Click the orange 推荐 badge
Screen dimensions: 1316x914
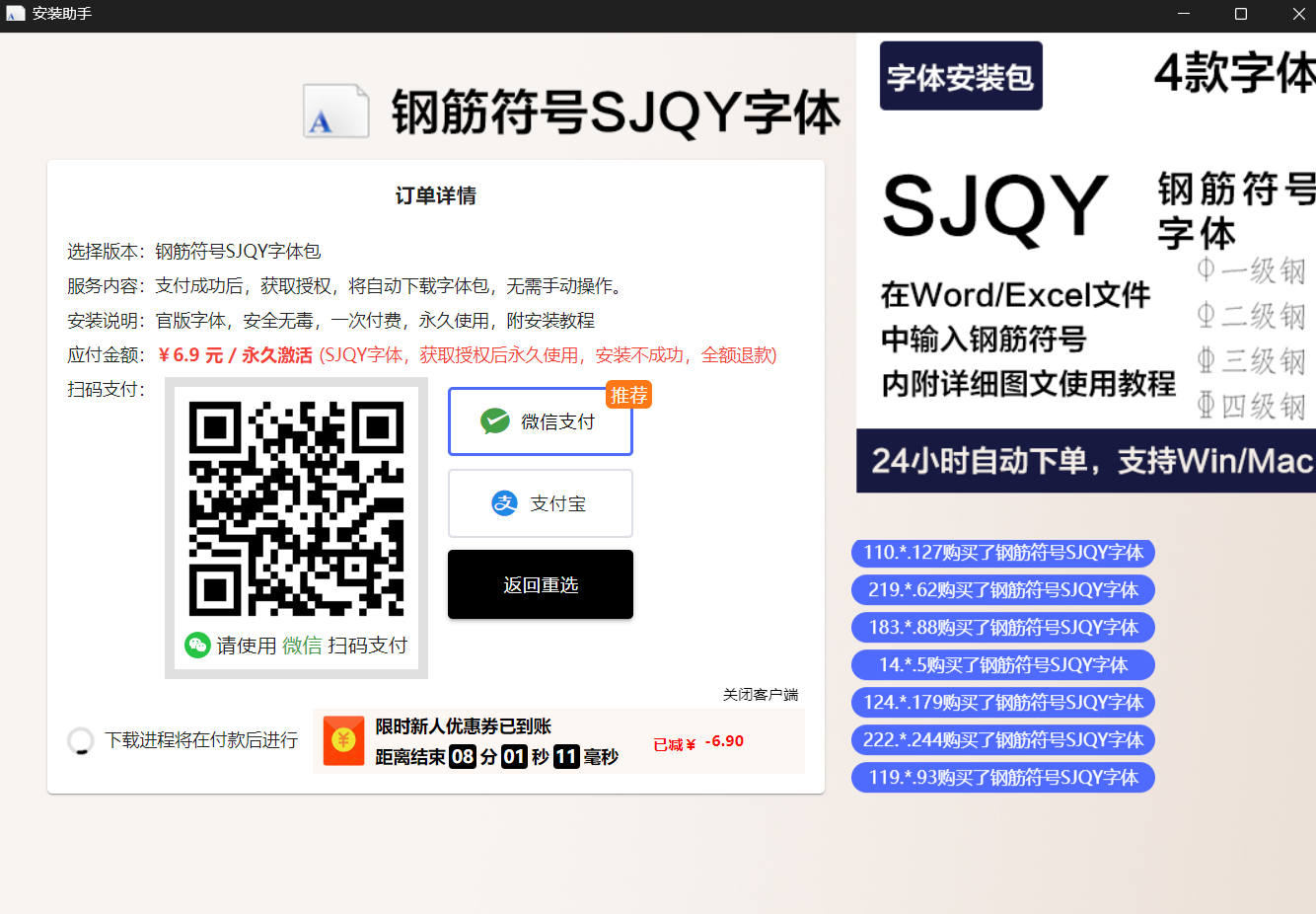(x=628, y=395)
